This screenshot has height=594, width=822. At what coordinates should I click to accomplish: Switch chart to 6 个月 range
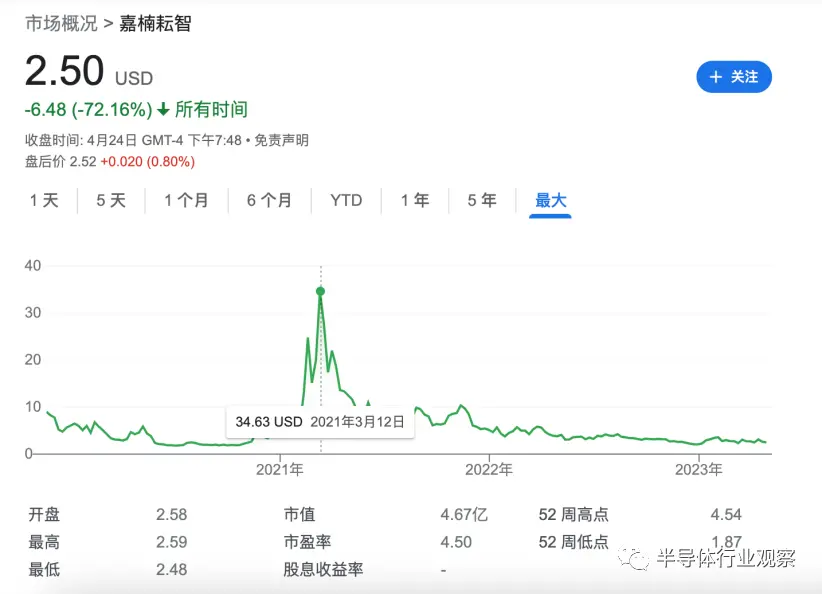(269, 201)
